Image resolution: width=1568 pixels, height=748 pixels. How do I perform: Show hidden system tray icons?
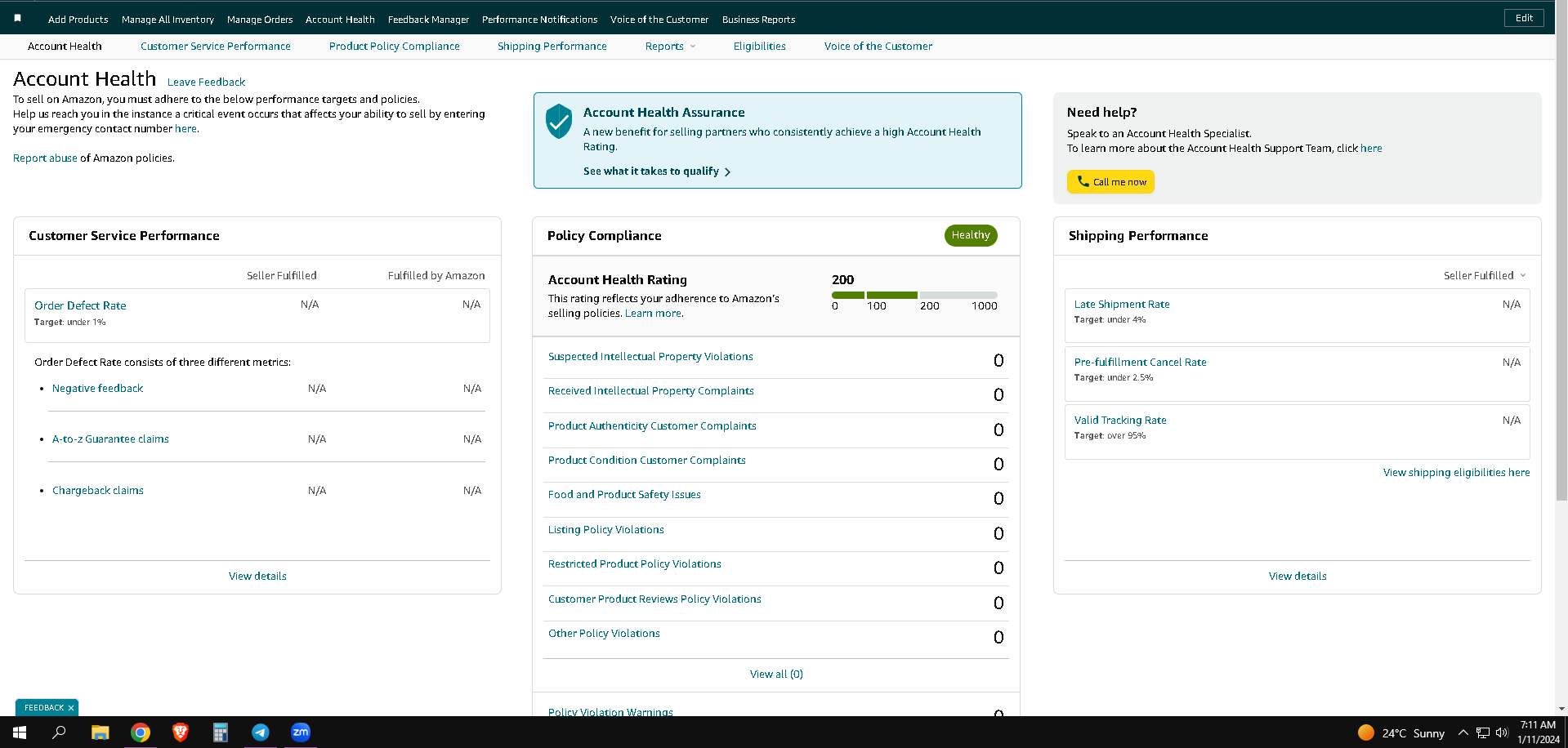point(1463,732)
